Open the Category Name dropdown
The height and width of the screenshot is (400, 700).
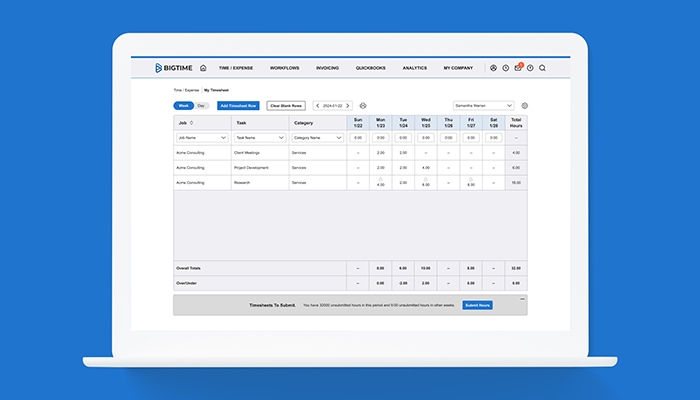pos(318,138)
